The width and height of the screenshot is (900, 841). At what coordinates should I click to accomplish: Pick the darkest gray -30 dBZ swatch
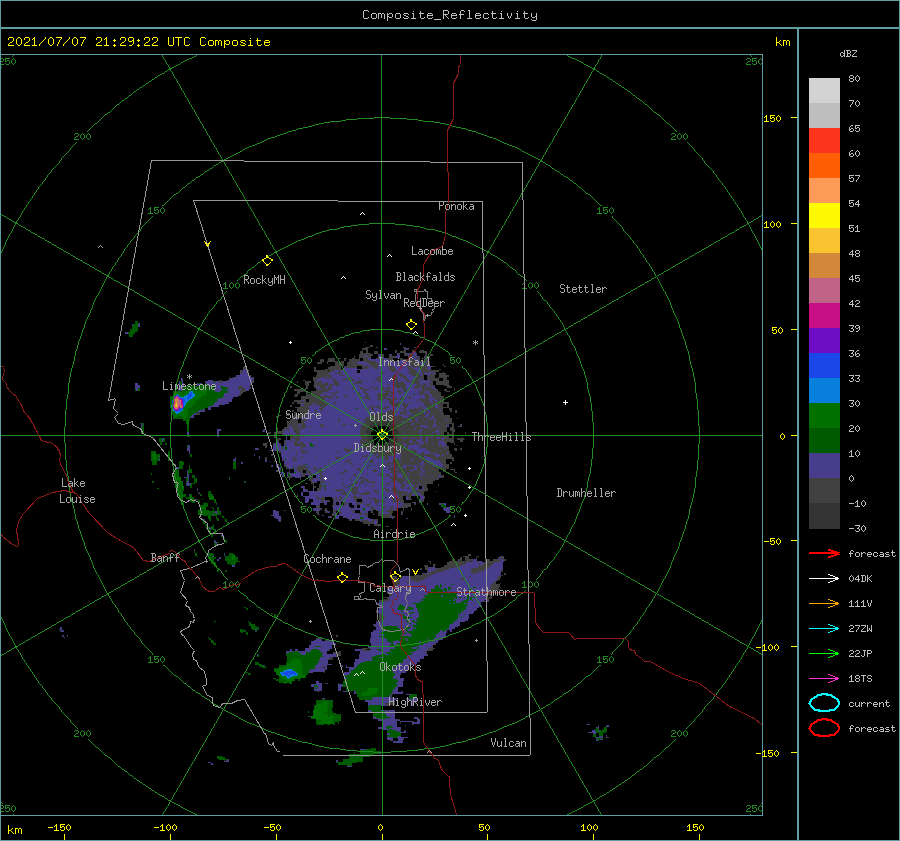[824, 516]
